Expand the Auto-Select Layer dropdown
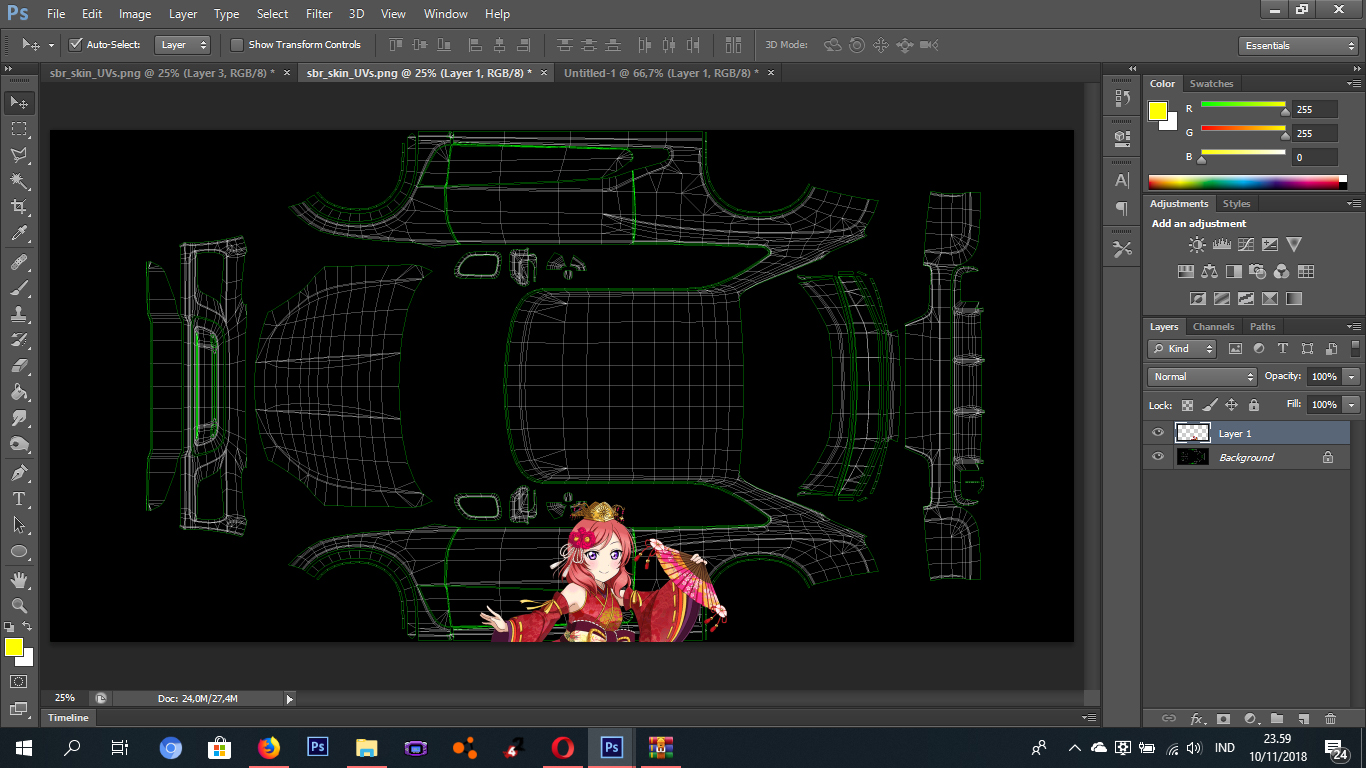 (184, 45)
